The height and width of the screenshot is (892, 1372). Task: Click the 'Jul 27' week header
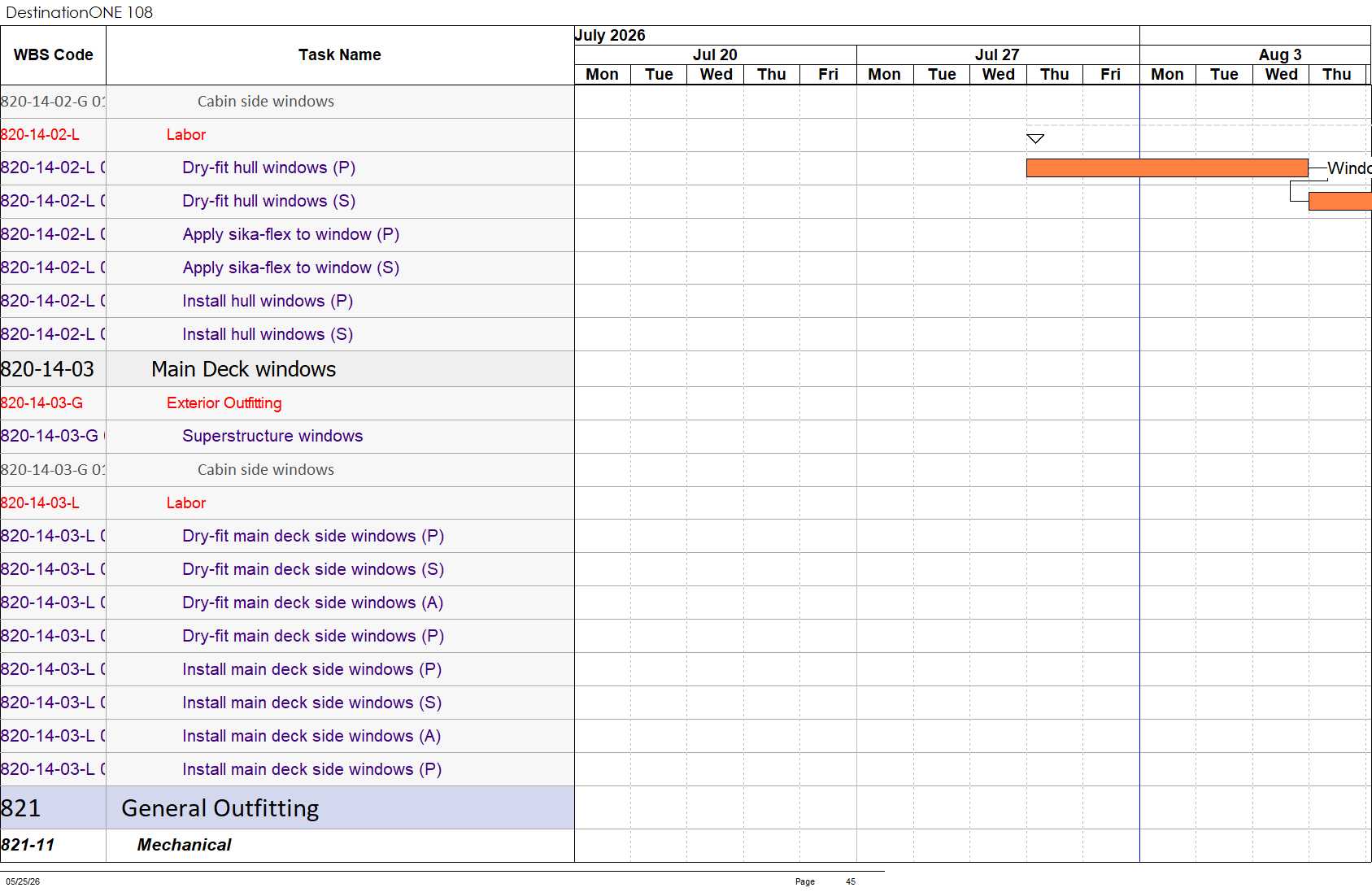997,55
